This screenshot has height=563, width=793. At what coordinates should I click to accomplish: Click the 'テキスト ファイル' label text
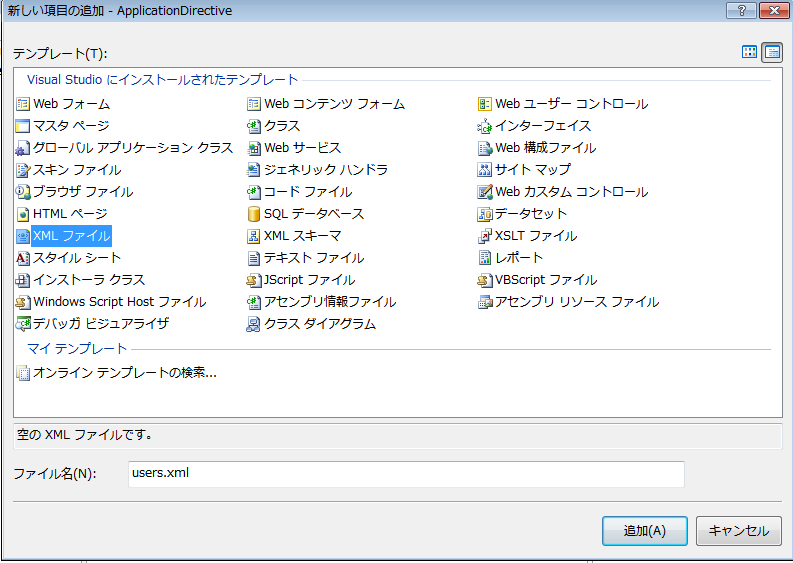coord(314,258)
